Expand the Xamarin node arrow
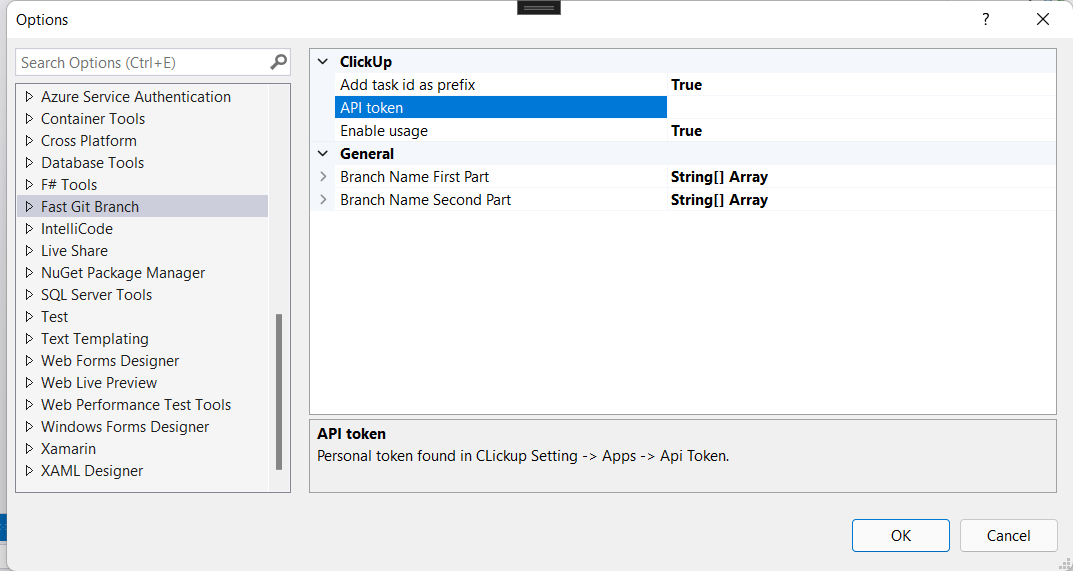This screenshot has height=571, width=1073. click(x=29, y=448)
